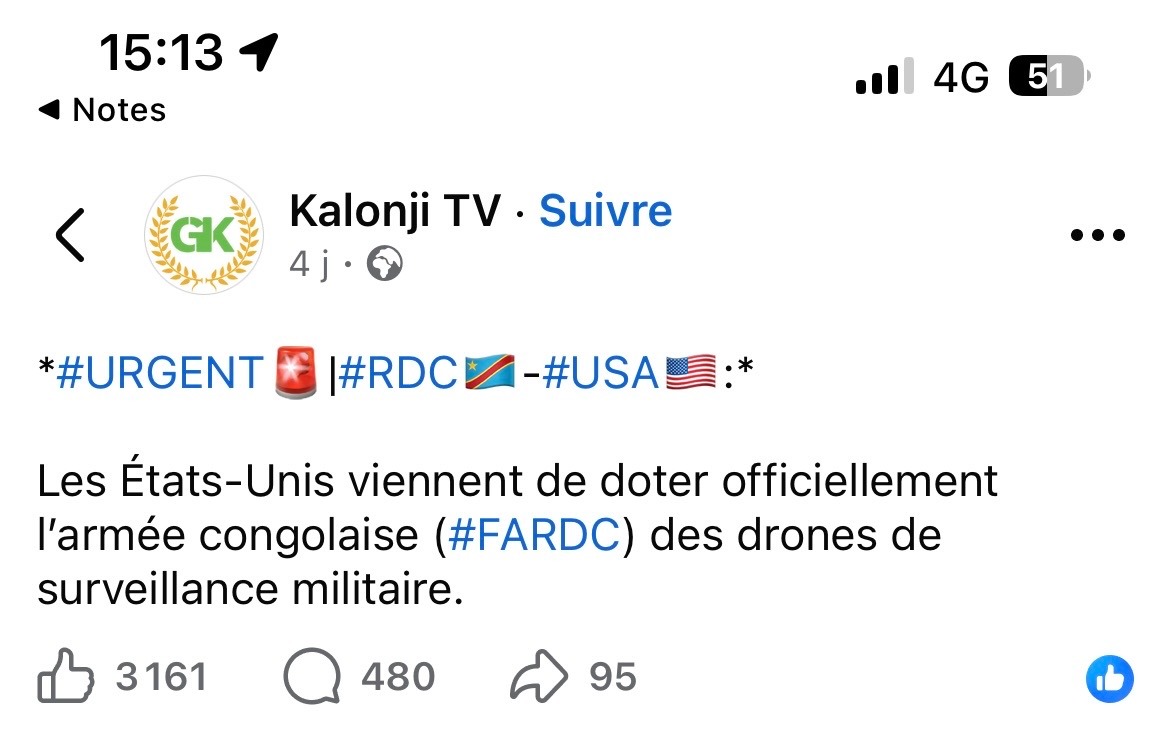
Task: View the blue like reaction badge
Action: coord(1109,680)
